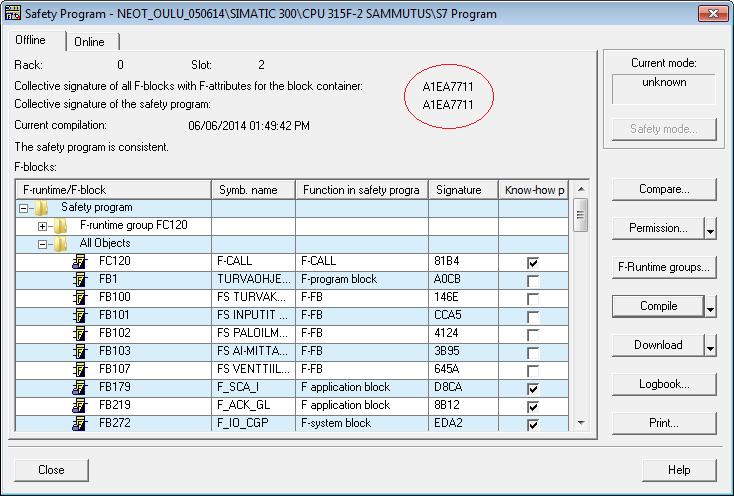
Task: Check know-how protection for FB100
Action: 533,298
